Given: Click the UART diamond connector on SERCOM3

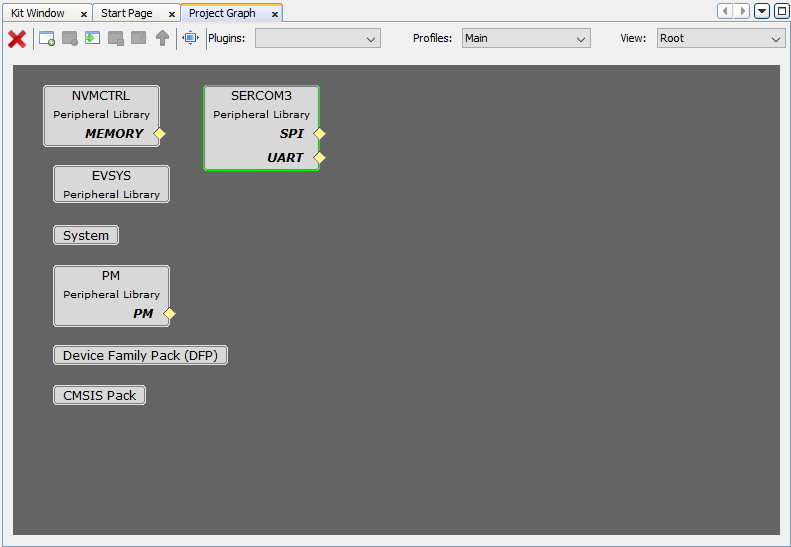Looking at the screenshot, I should tap(320, 158).
